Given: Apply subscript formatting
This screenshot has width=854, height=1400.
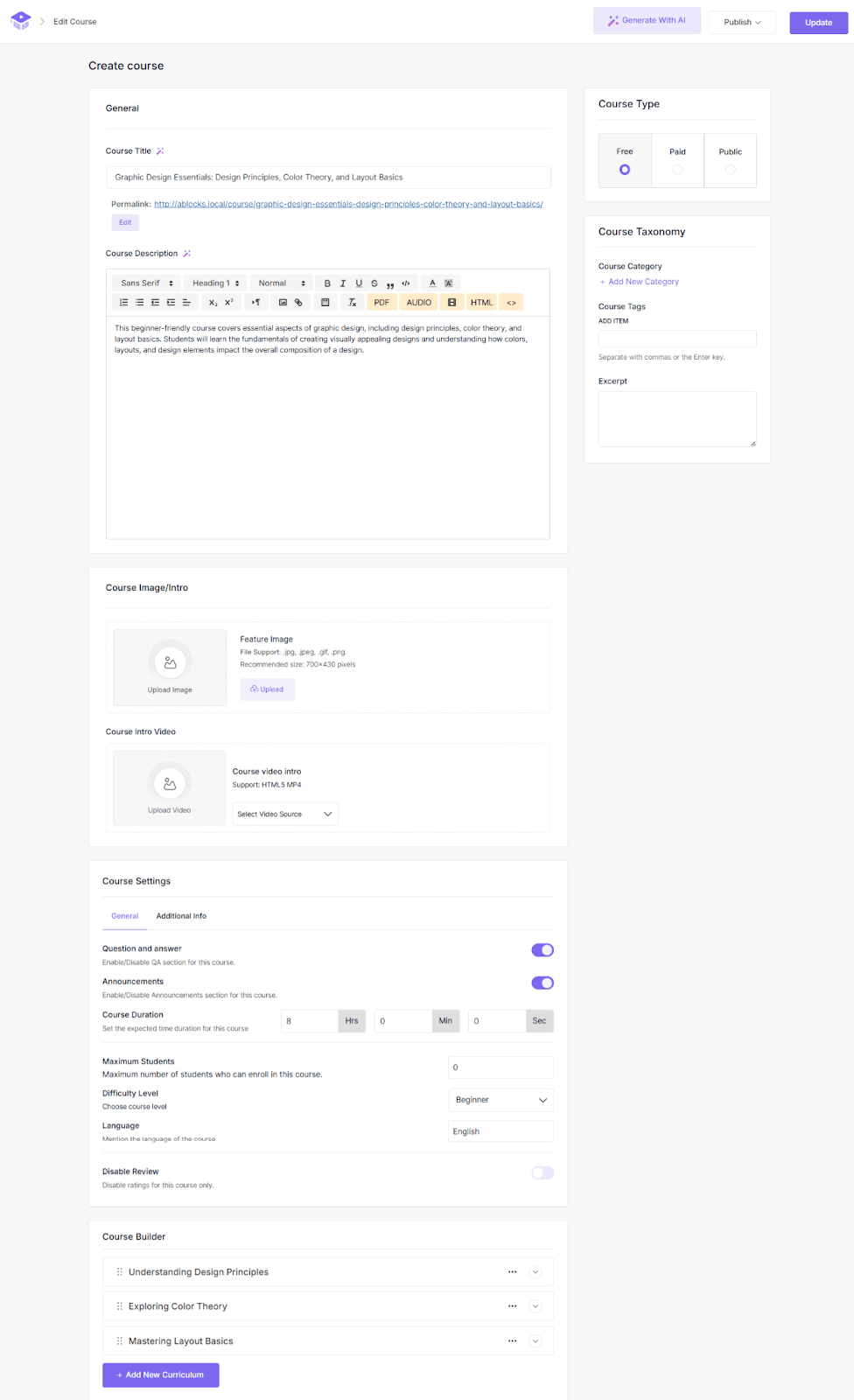Looking at the screenshot, I should pos(213,303).
